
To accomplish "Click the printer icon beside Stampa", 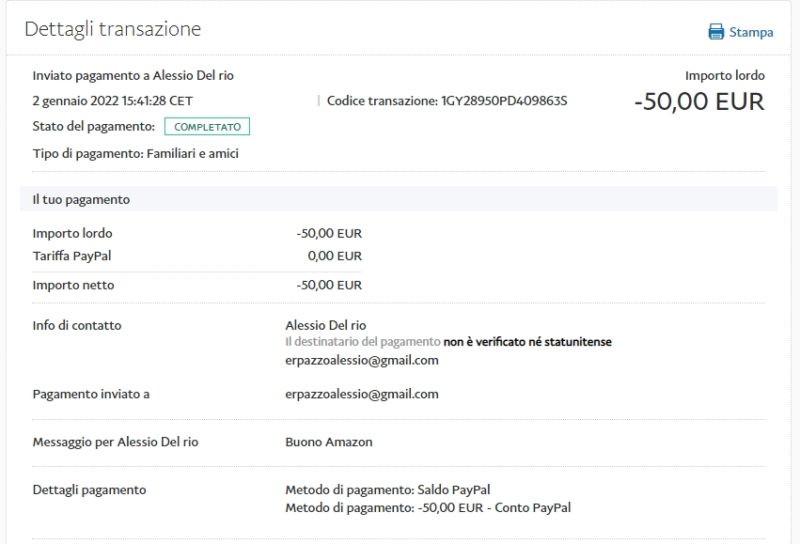I will click(x=716, y=32).
